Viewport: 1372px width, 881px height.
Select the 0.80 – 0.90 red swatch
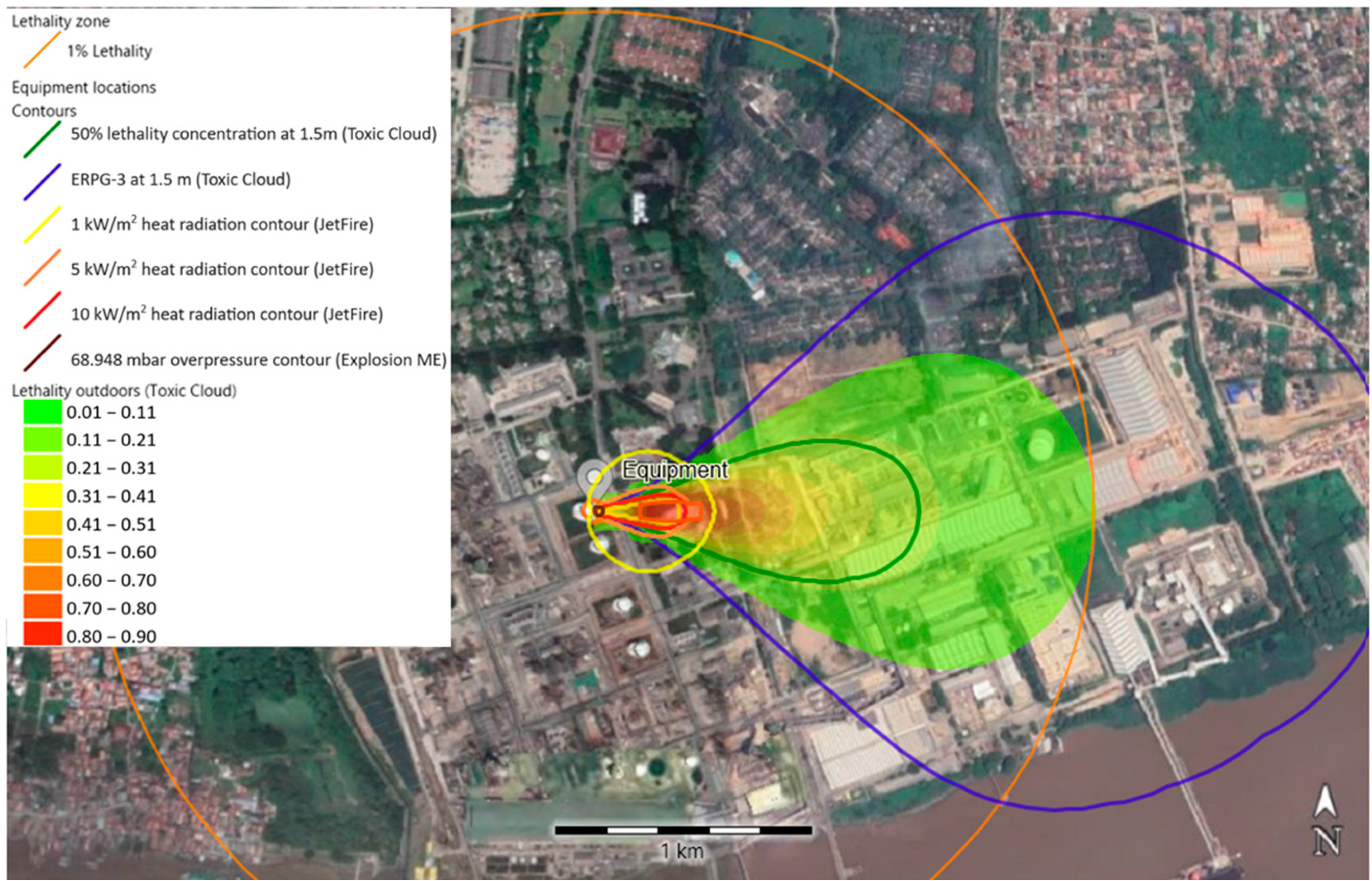42,634
